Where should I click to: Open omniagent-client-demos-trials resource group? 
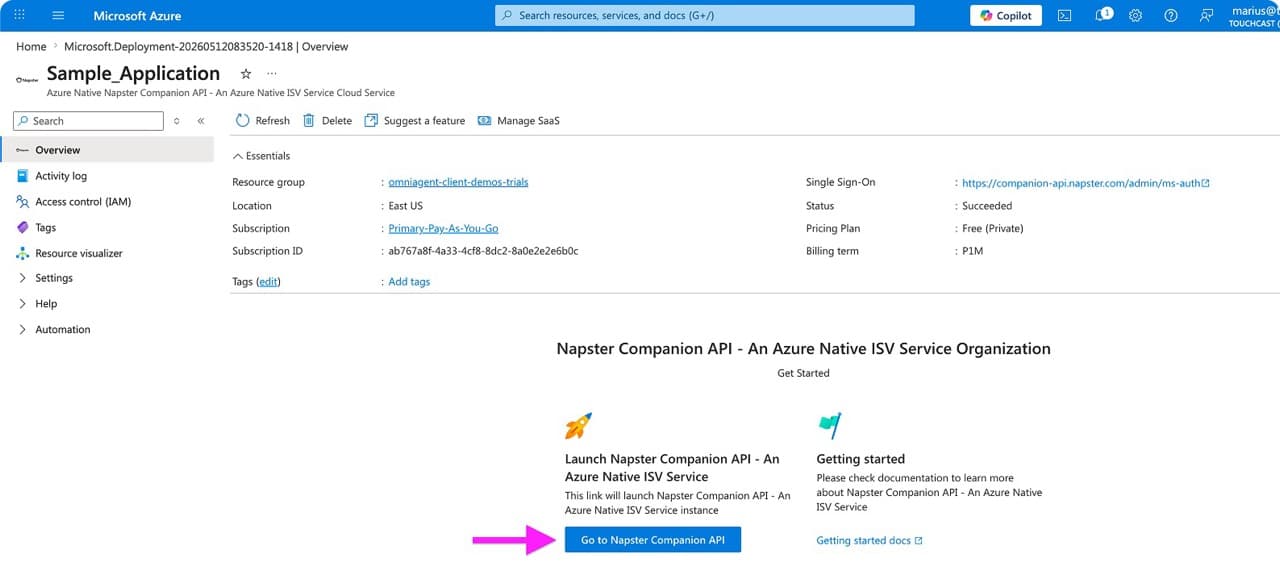coord(458,182)
